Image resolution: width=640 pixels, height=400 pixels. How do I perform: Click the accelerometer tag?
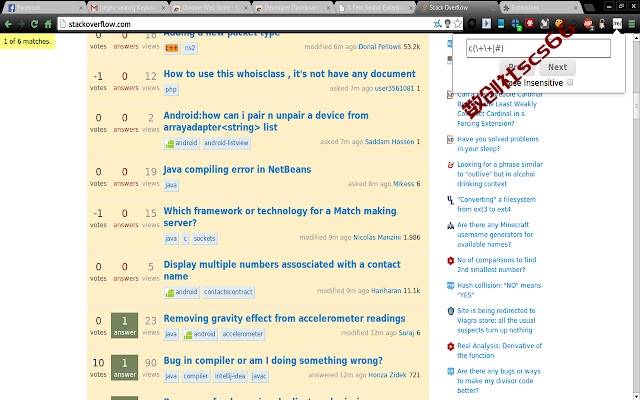pos(243,334)
